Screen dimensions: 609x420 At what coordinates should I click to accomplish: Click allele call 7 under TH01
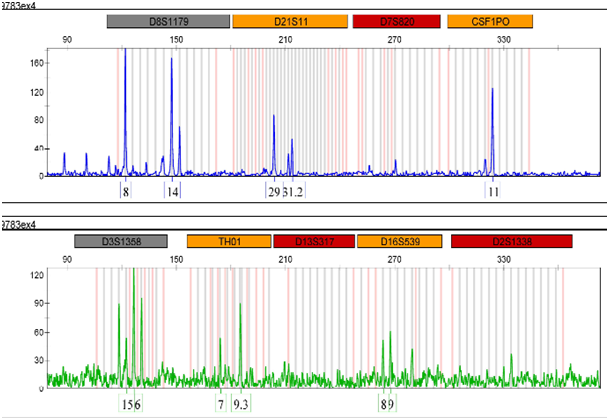click(221, 404)
